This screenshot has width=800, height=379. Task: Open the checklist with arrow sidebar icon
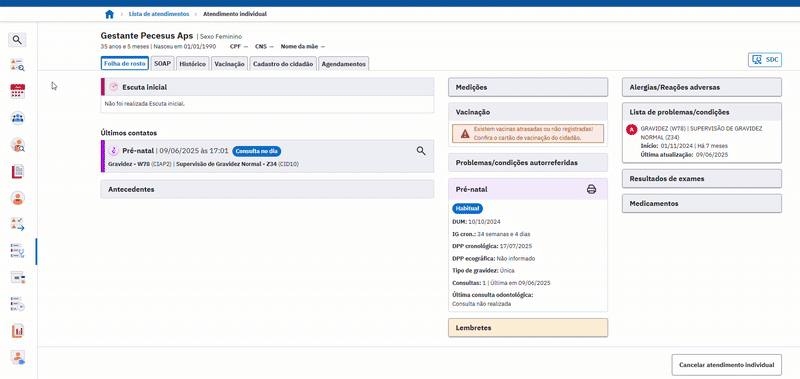tap(17, 224)
